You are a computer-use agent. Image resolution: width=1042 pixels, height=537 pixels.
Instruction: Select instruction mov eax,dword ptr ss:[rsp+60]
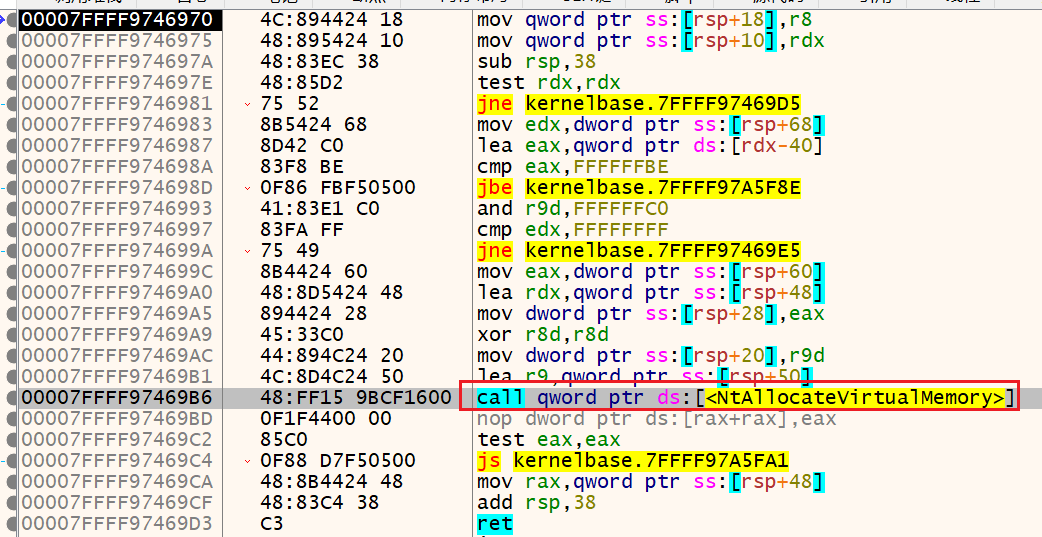651,272
